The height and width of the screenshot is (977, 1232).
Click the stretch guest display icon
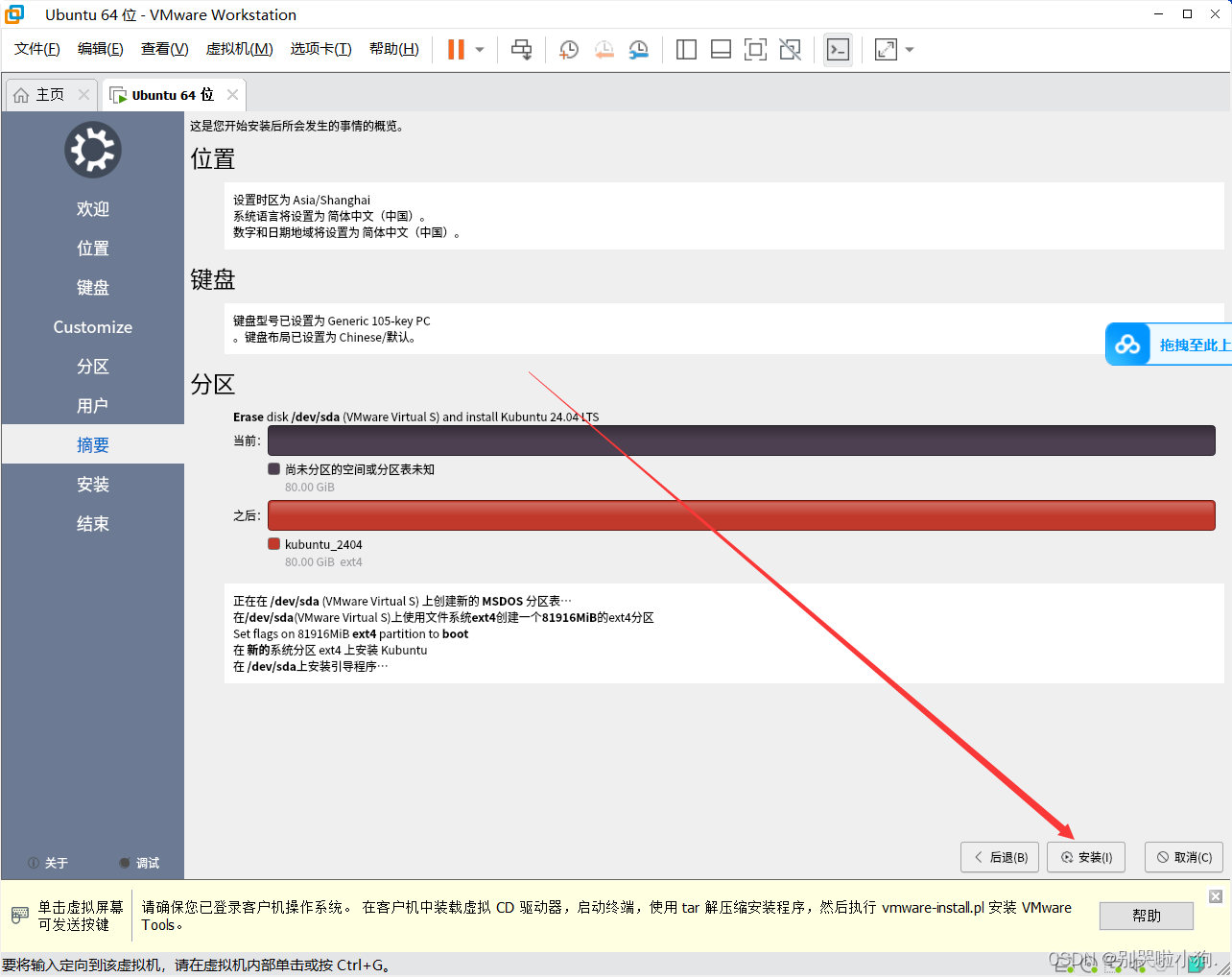tap(886, 50)
